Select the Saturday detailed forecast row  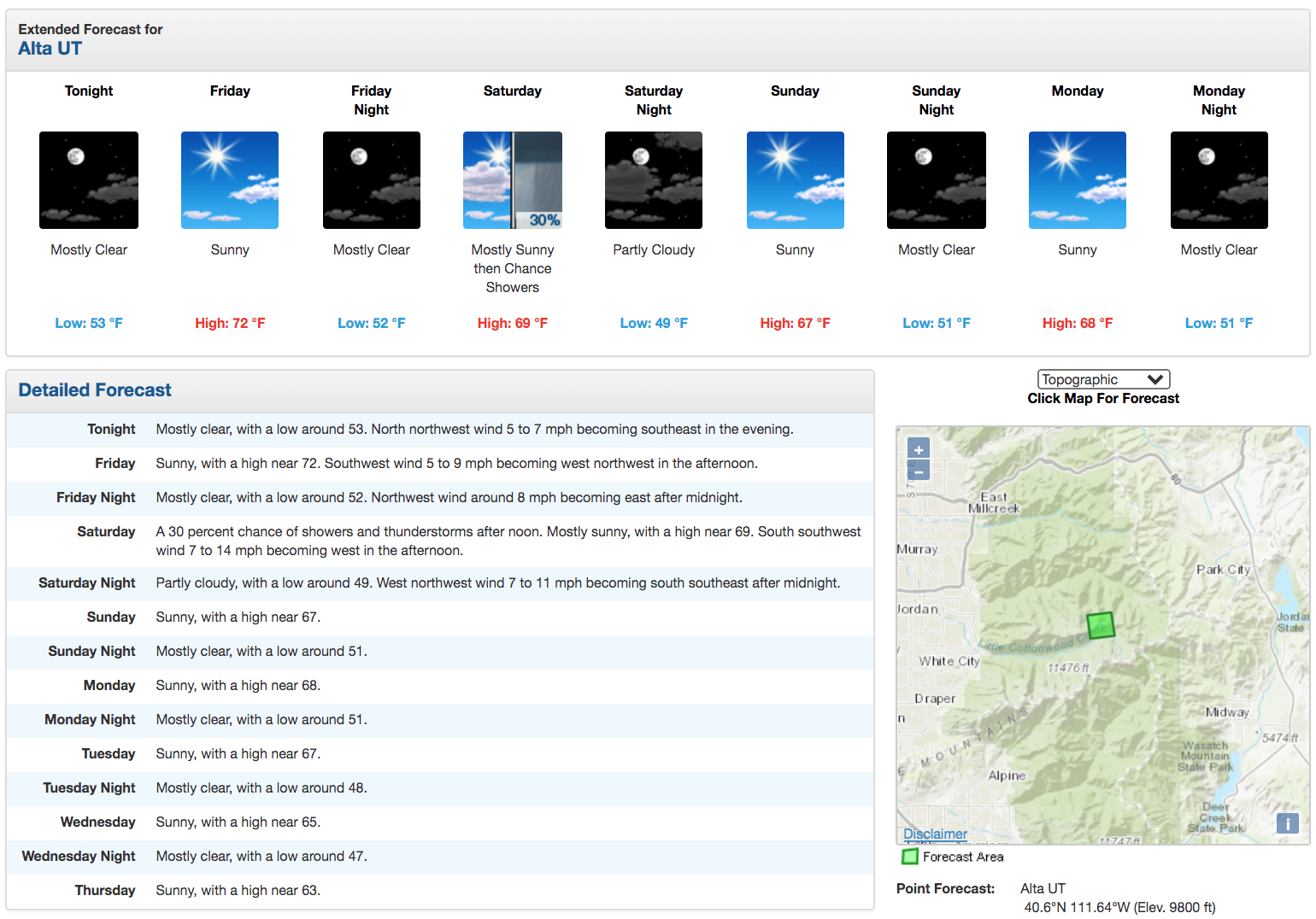pos(440,541)
